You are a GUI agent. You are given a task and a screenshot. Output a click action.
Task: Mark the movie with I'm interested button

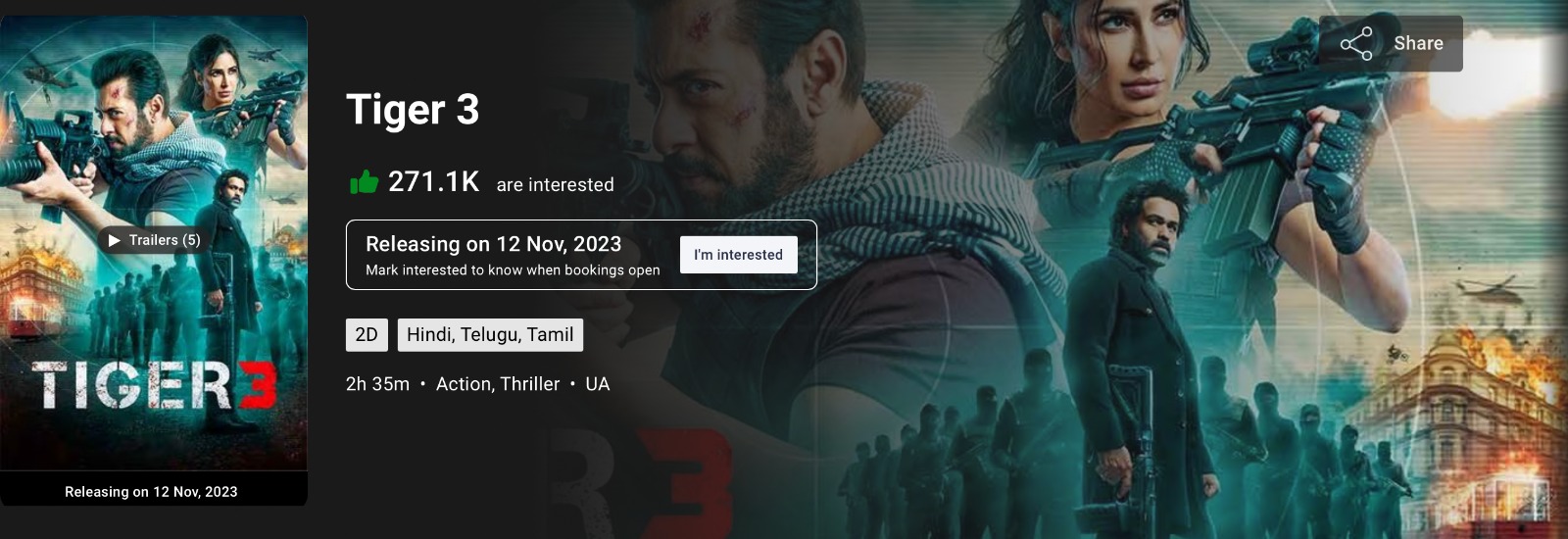click(x=739, y=255)
